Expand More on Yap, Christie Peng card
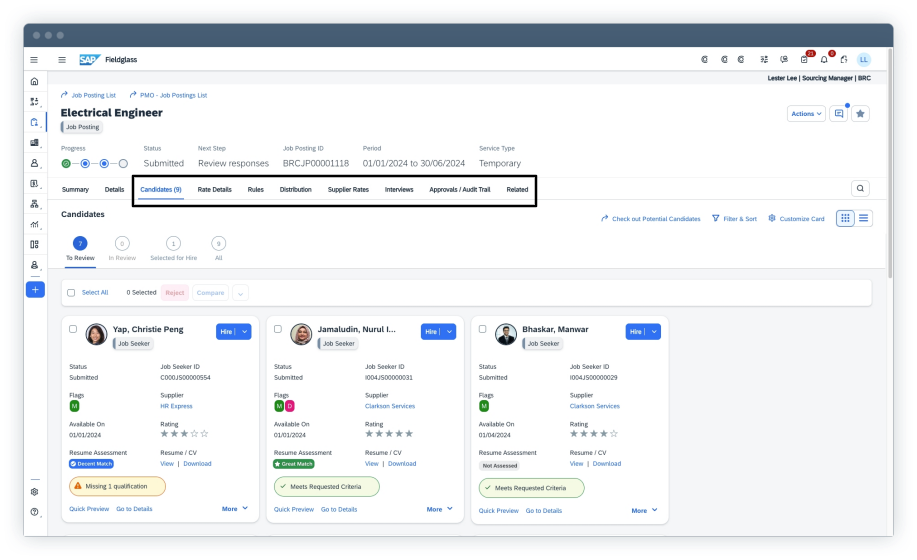 tap(235, 509)
